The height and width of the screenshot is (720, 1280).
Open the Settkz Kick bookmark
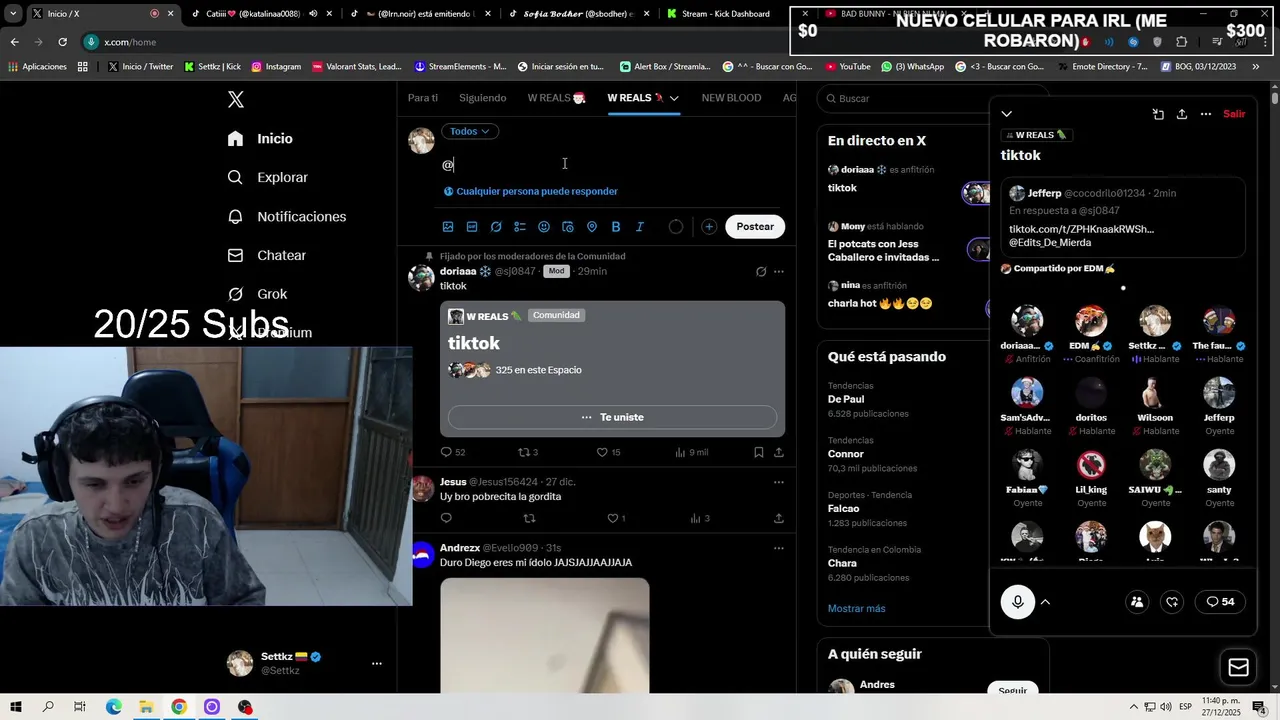click(x=212, y=67)
